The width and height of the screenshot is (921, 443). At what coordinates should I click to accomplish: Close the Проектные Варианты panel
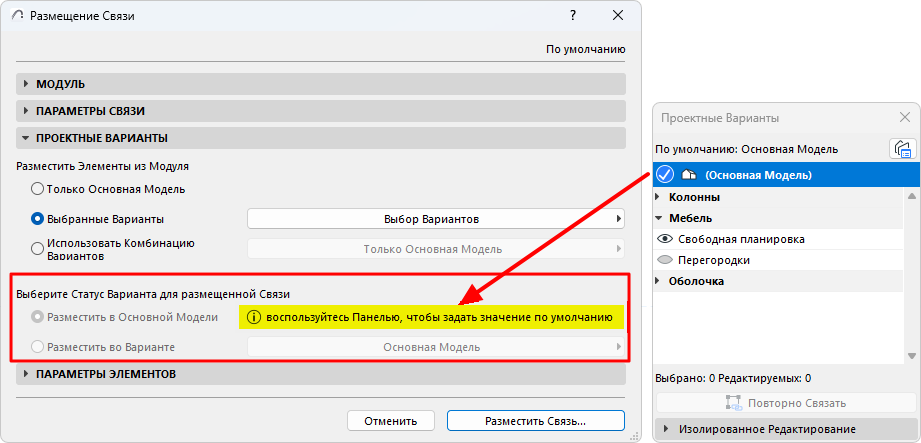pos(905,118)
